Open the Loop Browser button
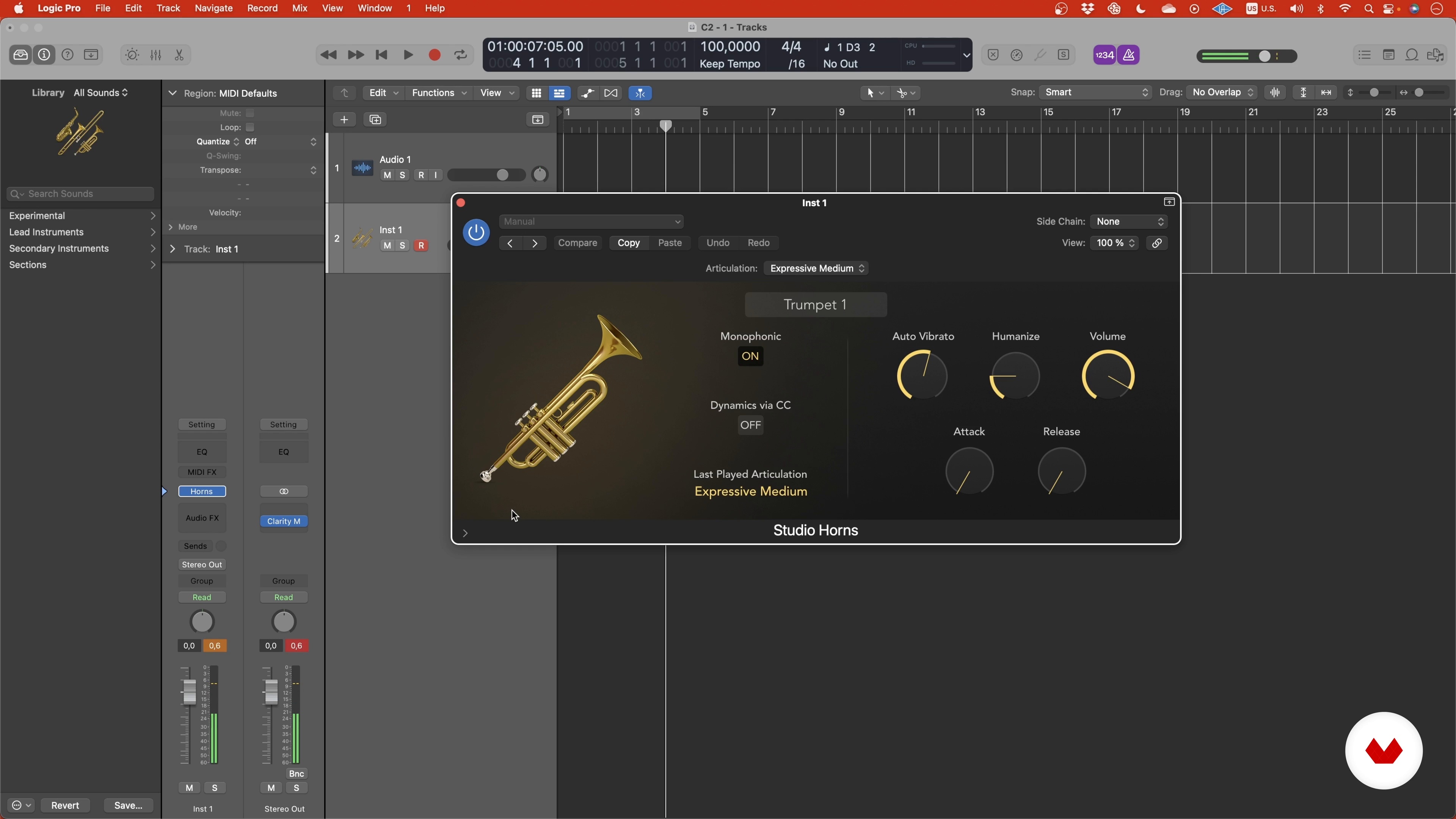Screen dimensions: 1456x819 pos(1412,55)
